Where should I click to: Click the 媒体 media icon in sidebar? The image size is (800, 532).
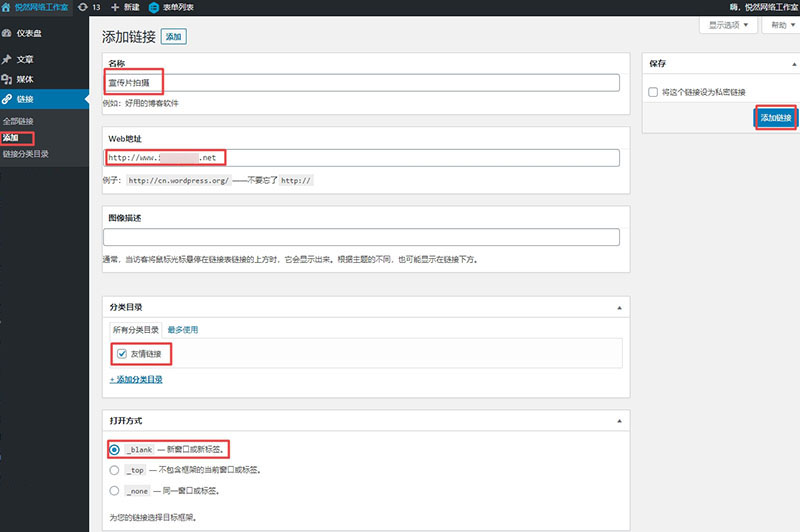pos(8,78)
